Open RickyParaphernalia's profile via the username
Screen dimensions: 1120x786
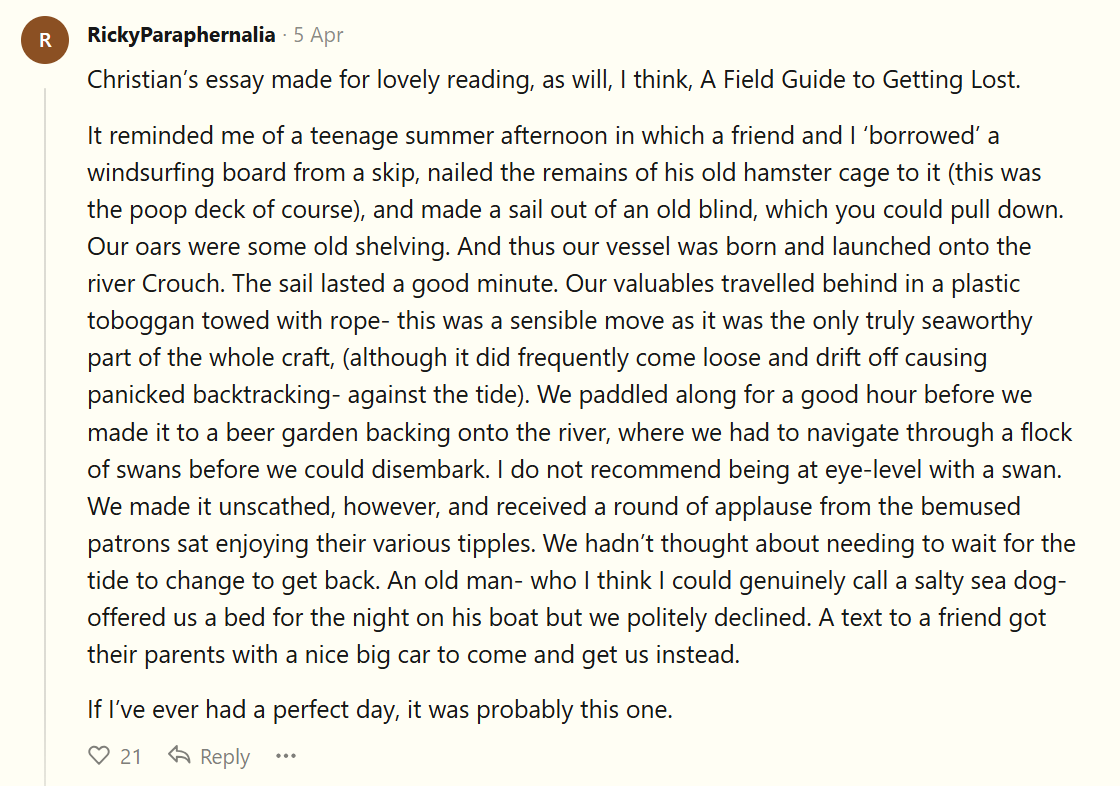pos(181,35)
